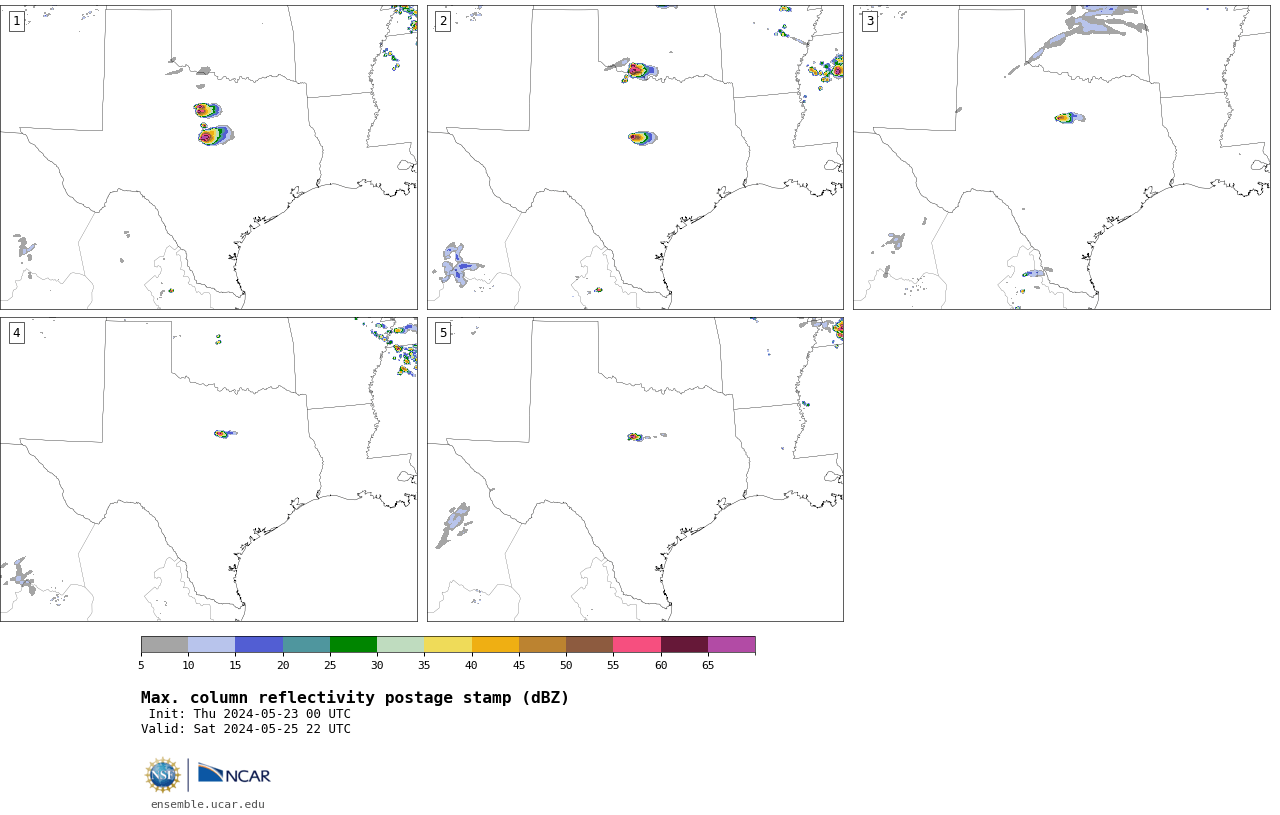Click the colorbar tick label 65

tap(708, 665)
